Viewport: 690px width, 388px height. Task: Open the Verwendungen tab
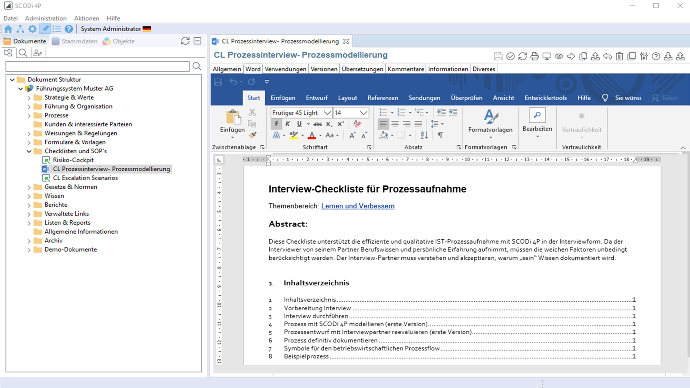tap(285, 69)
